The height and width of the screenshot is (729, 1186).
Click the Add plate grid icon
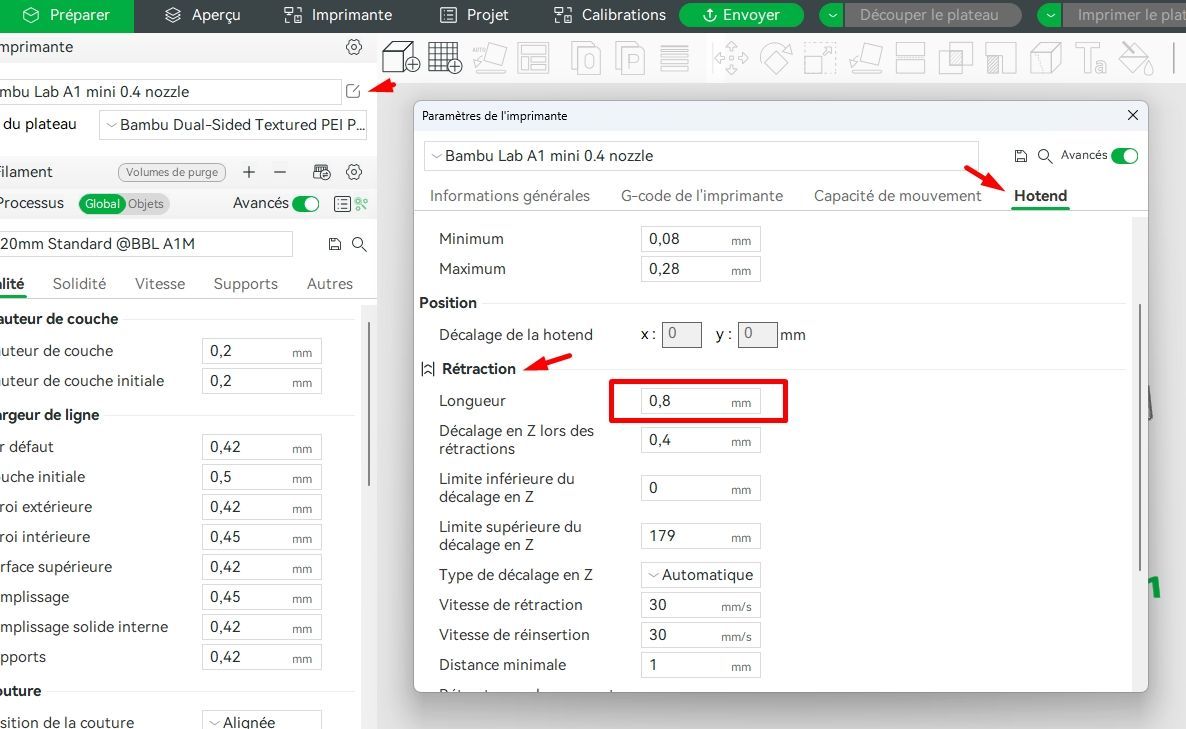click(445, 57)
